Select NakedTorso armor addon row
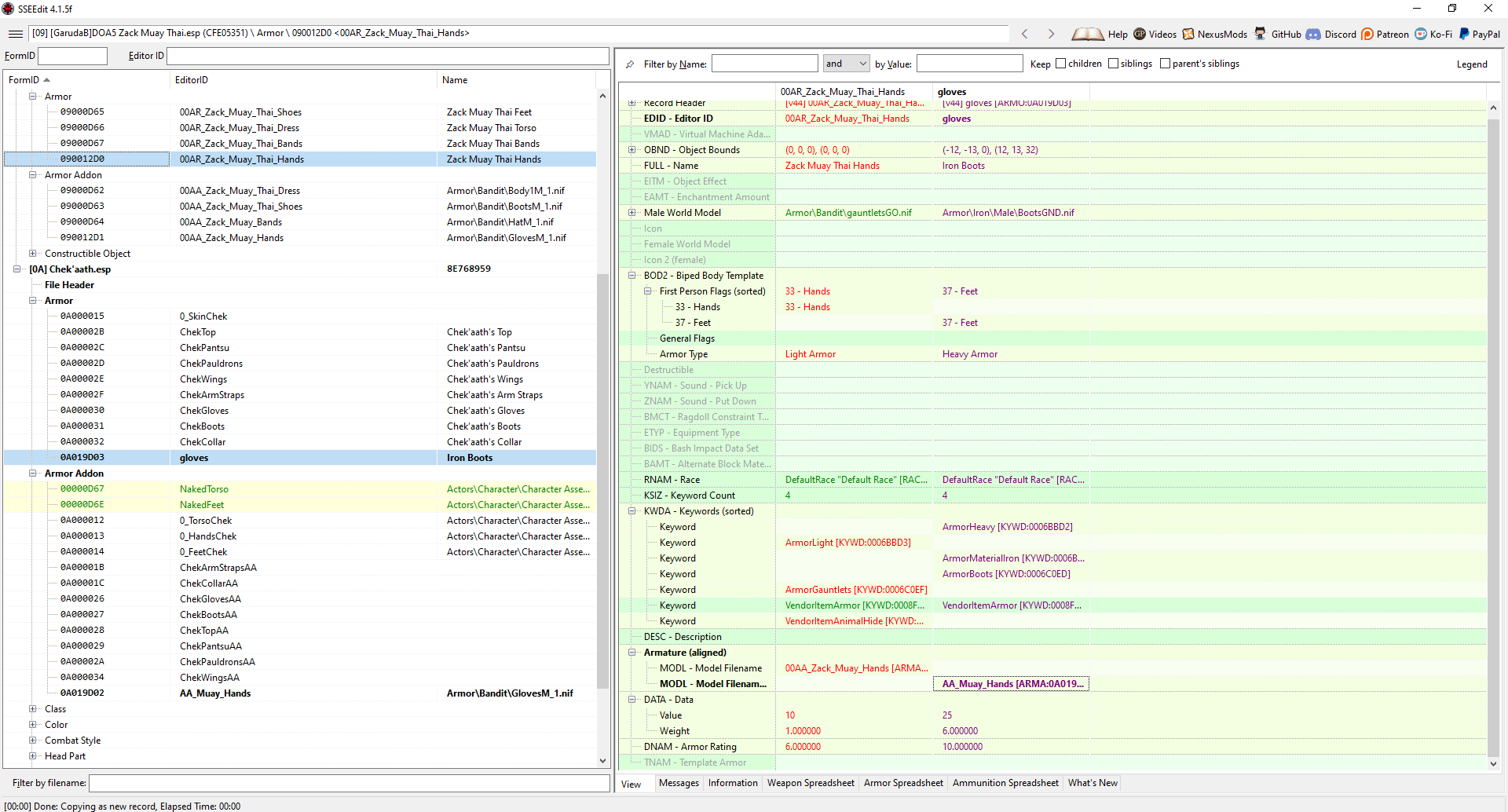The image size is (1508, 812). 300,489
